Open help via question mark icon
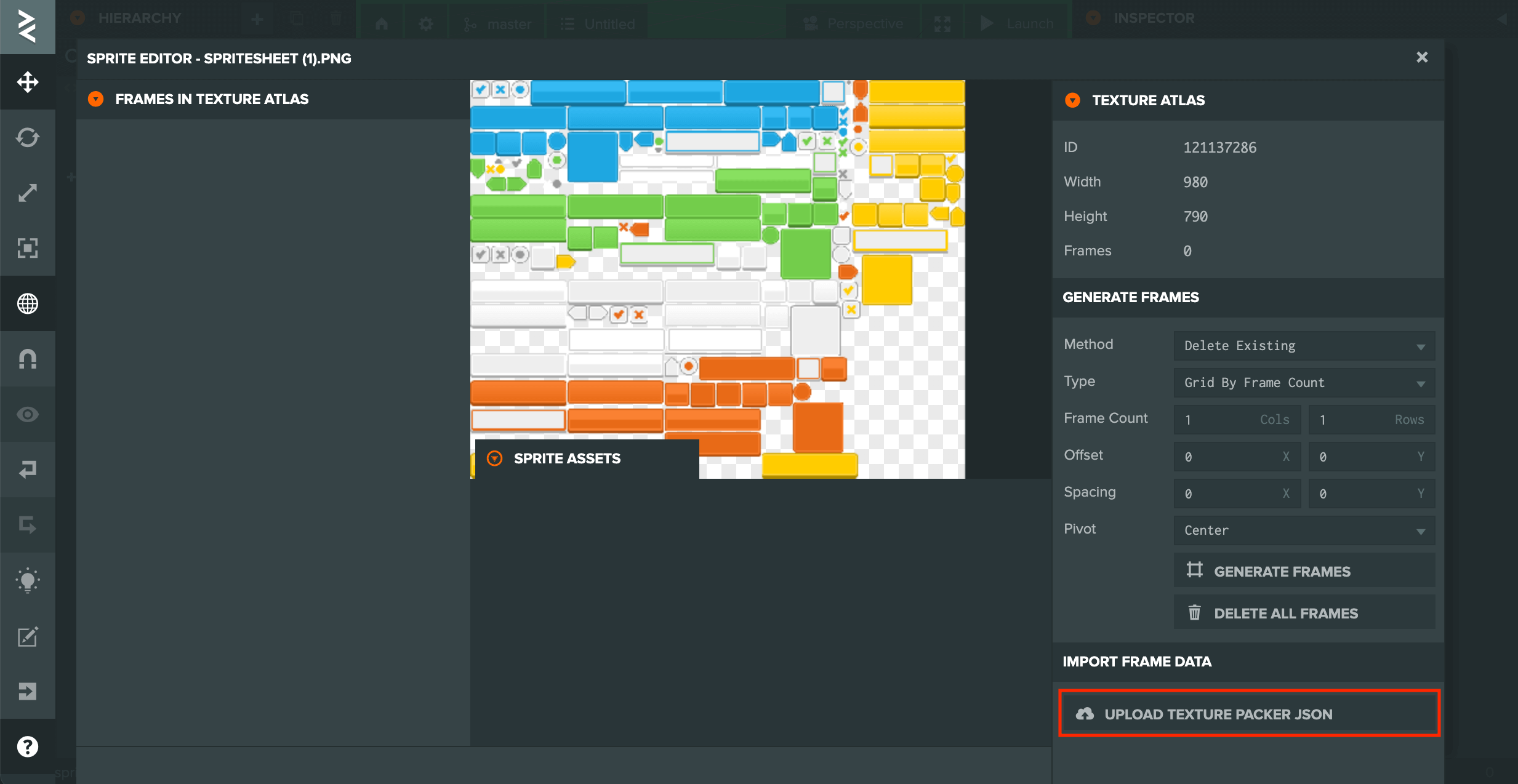Viewport: 1518px width, 784px height. click(28, 746)
